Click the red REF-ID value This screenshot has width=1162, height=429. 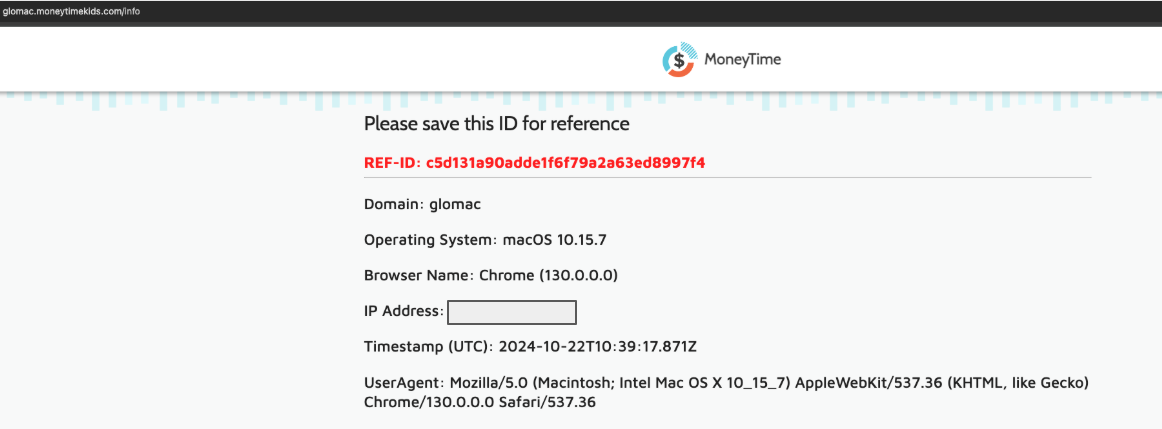click(565, 163)
